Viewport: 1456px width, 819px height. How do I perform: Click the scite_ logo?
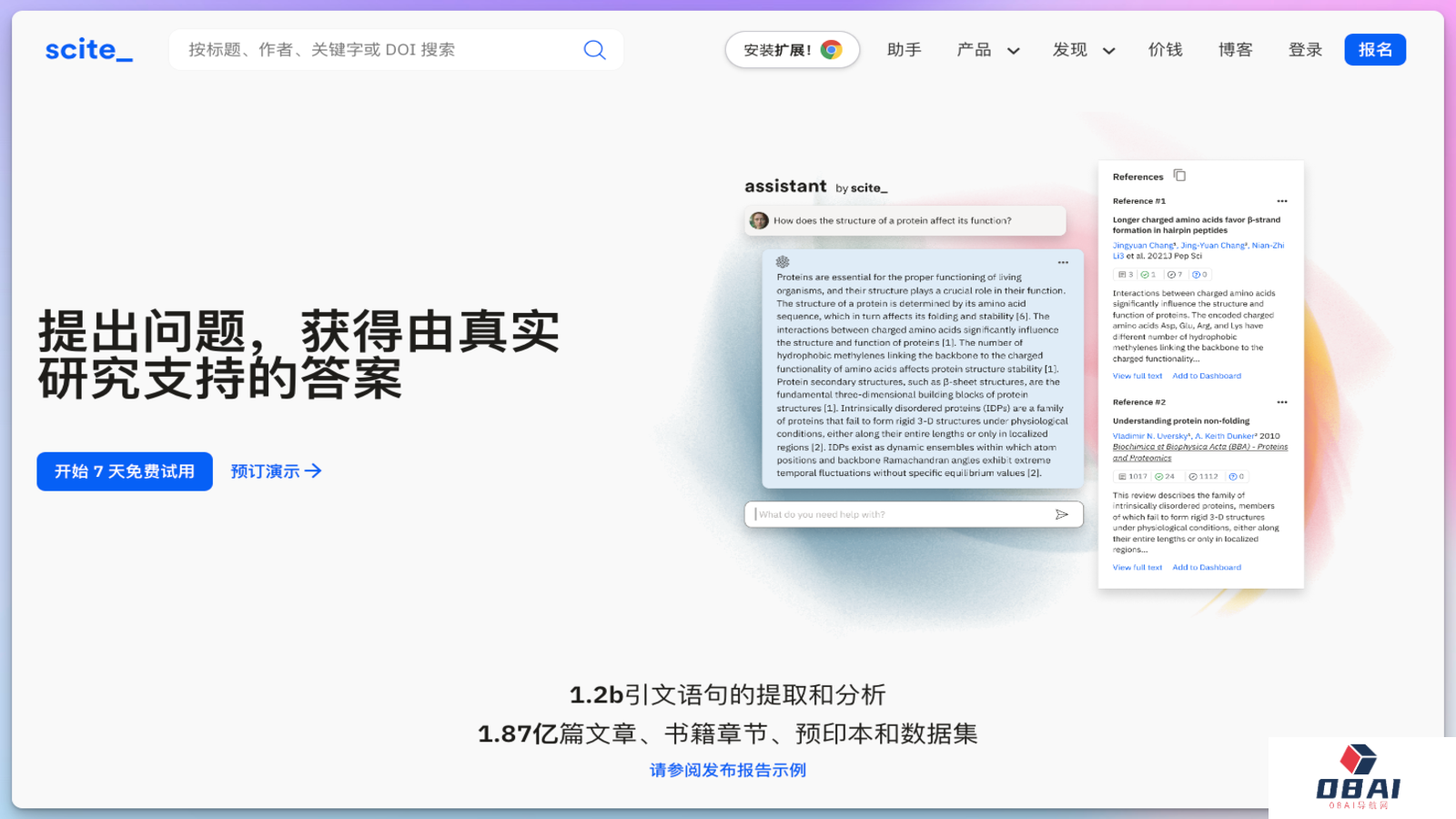[x=89, y=49]
